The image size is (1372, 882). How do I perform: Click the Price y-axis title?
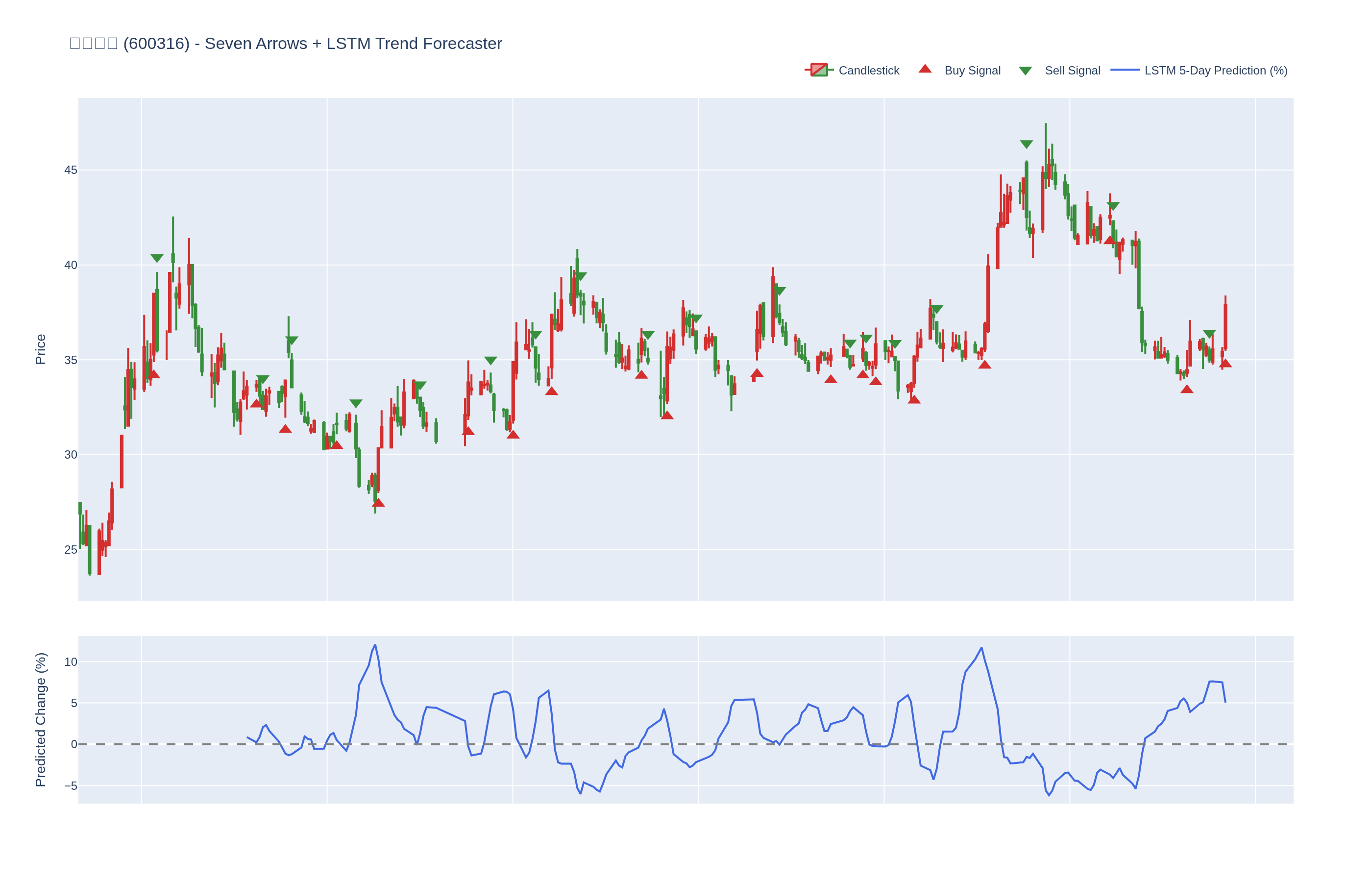click(x=40, y=349)
